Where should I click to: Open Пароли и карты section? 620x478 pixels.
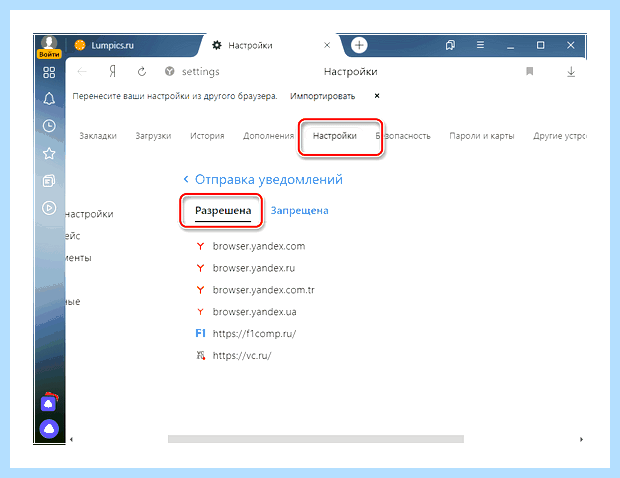[482, 136]
